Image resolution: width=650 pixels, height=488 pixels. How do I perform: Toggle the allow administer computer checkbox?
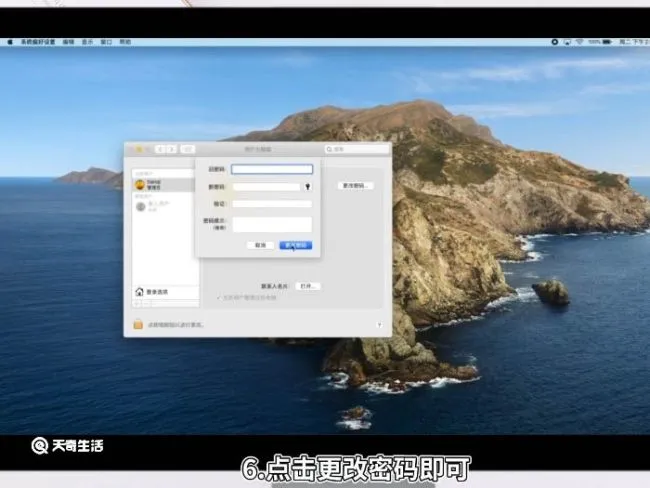pyautogui.click(x=218, y=297)
